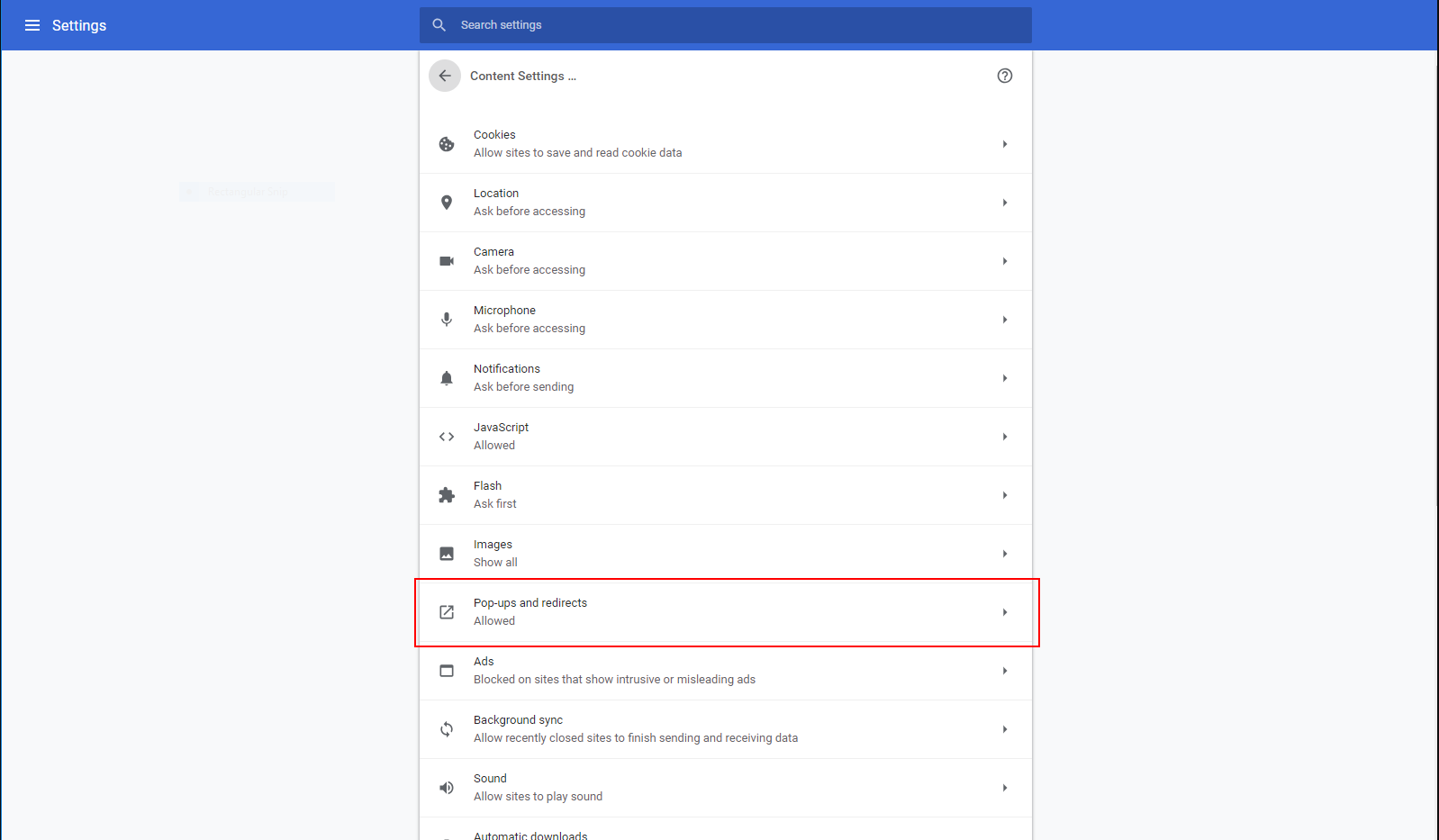Select the Automatic downloads entry

530,835
